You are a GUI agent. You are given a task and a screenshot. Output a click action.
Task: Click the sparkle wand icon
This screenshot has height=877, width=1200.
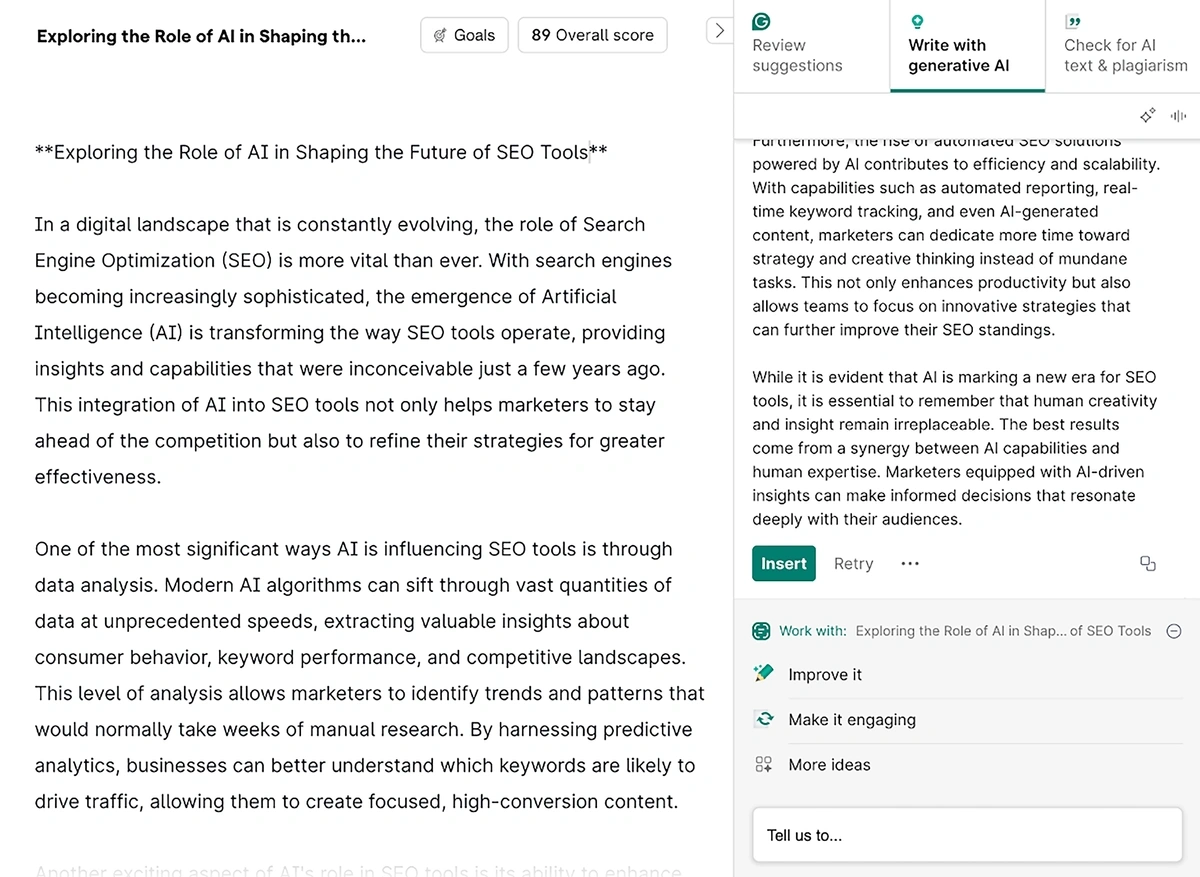coord(1148,116)
